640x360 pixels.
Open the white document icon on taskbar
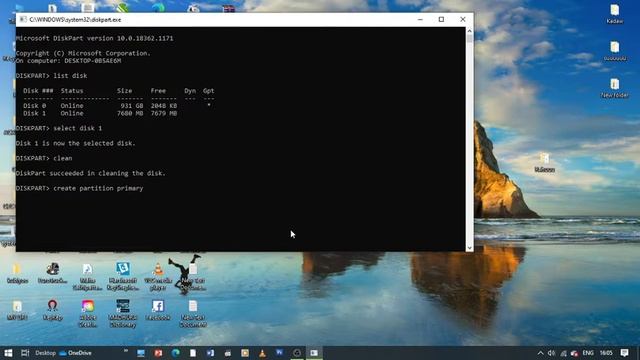click(x=193, y=353)
